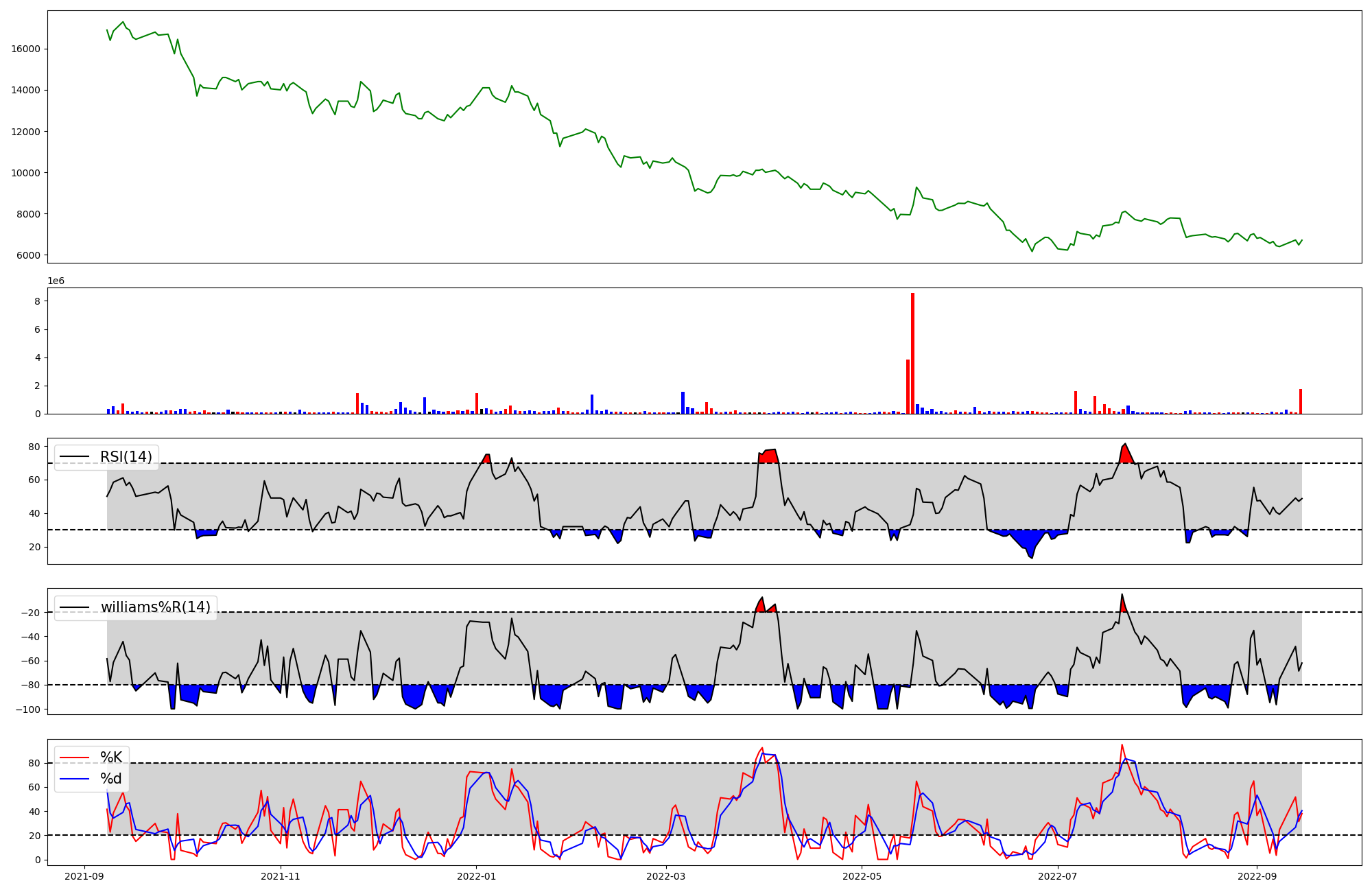The height and width of the screenshot is (892, 1372).
Task: Click the blue %d legend line swatch
Action: point(75,779)
